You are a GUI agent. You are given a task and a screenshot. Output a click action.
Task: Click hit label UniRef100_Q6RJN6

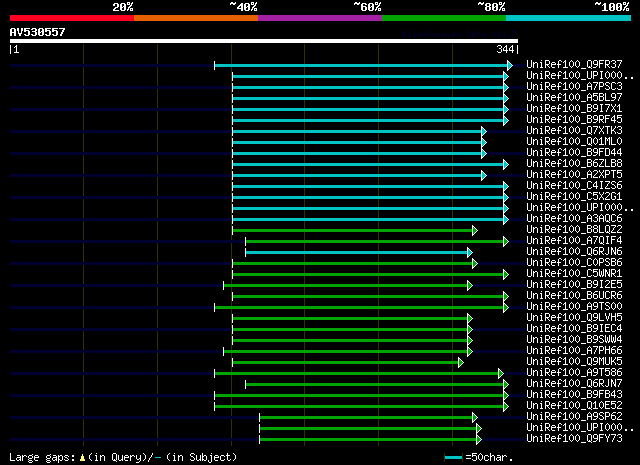pyautogui.click(x=574, y=251)
